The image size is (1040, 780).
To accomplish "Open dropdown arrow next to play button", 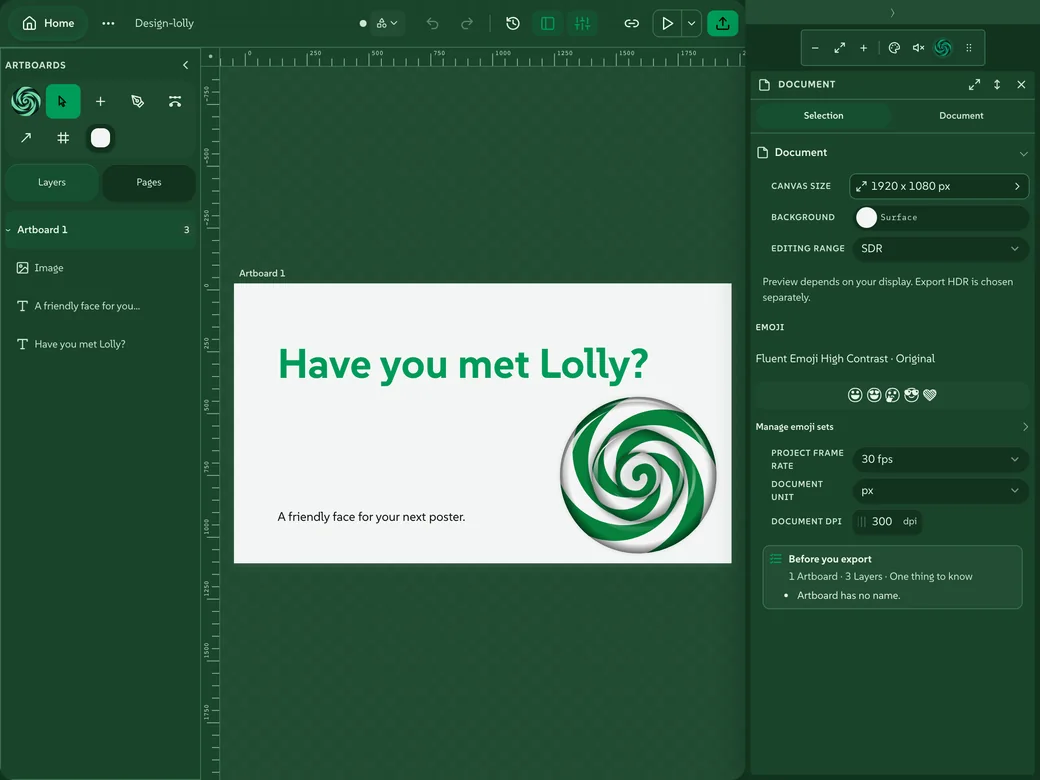I will (691, 23).
